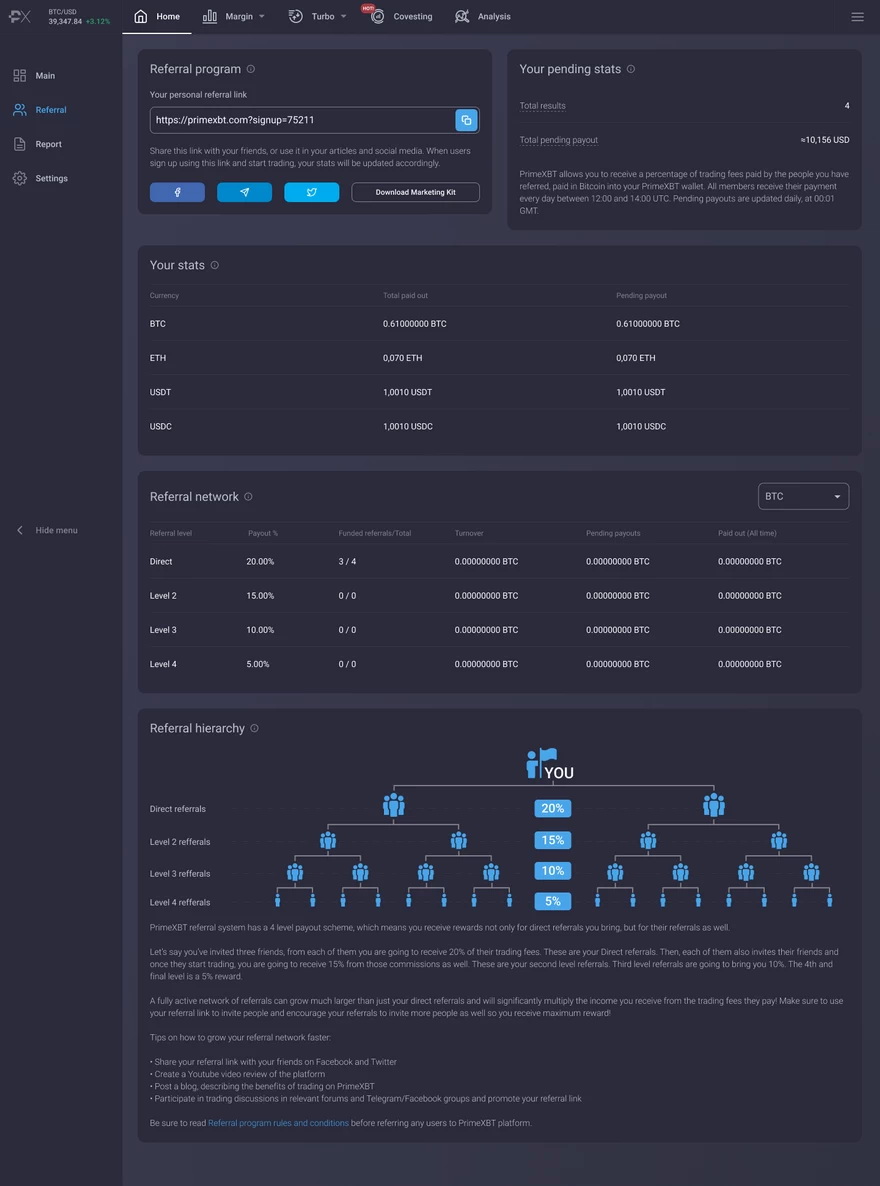Screen dimensions: 880x1186
Task: Open the hamburger menu icon
Action: click(x=857, y=17)
